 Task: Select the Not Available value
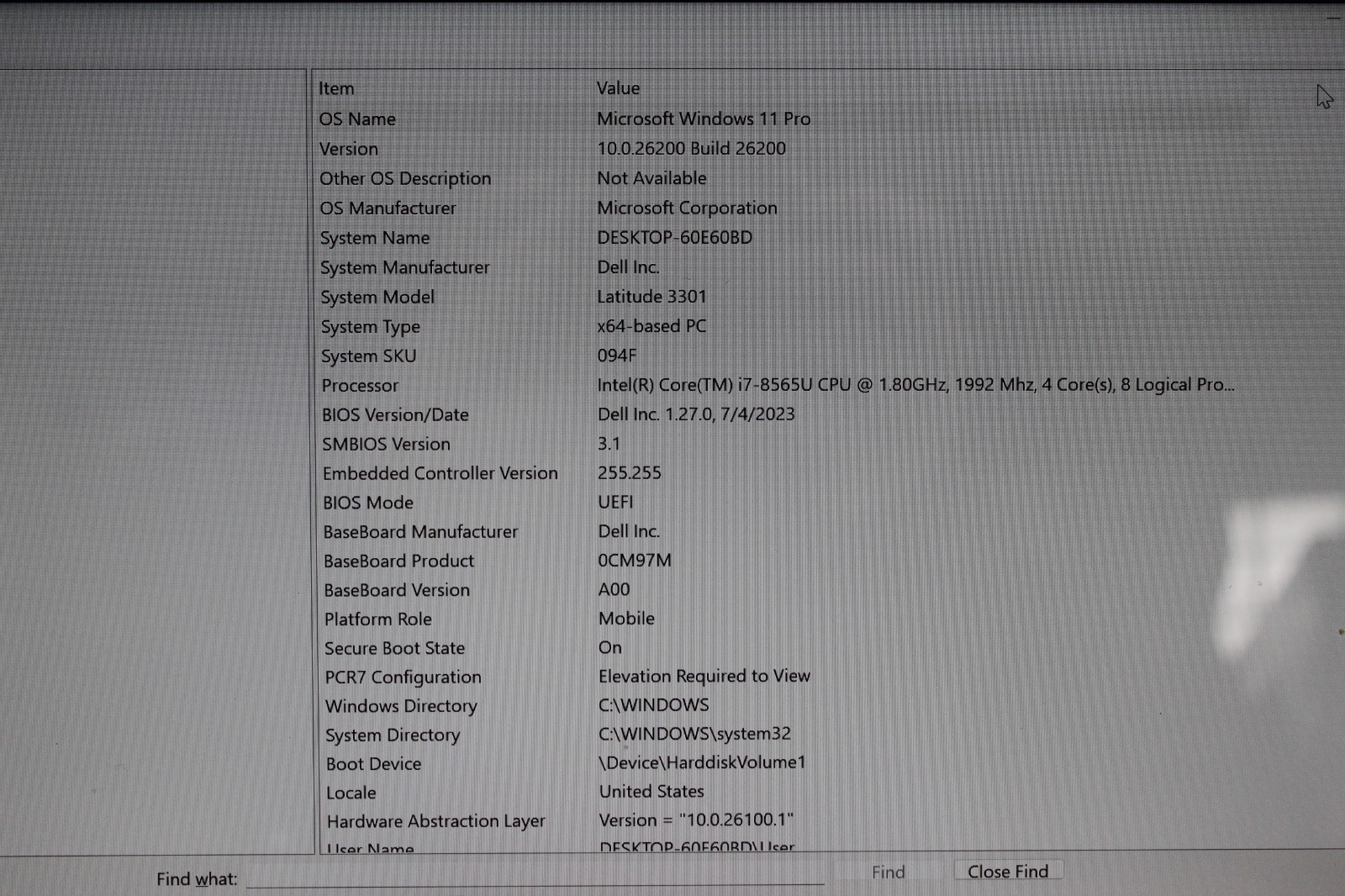coord(651,178)
